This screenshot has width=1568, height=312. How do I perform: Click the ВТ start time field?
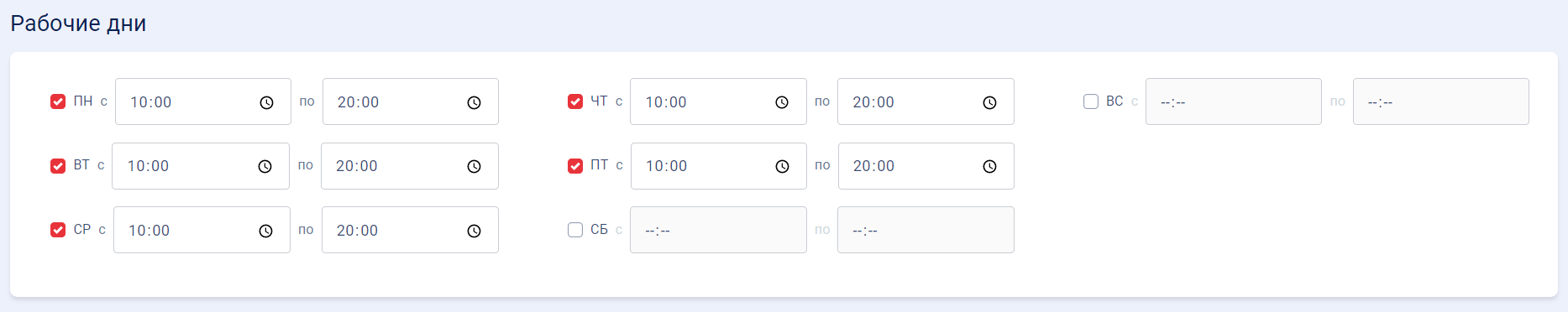pos(201,166)
